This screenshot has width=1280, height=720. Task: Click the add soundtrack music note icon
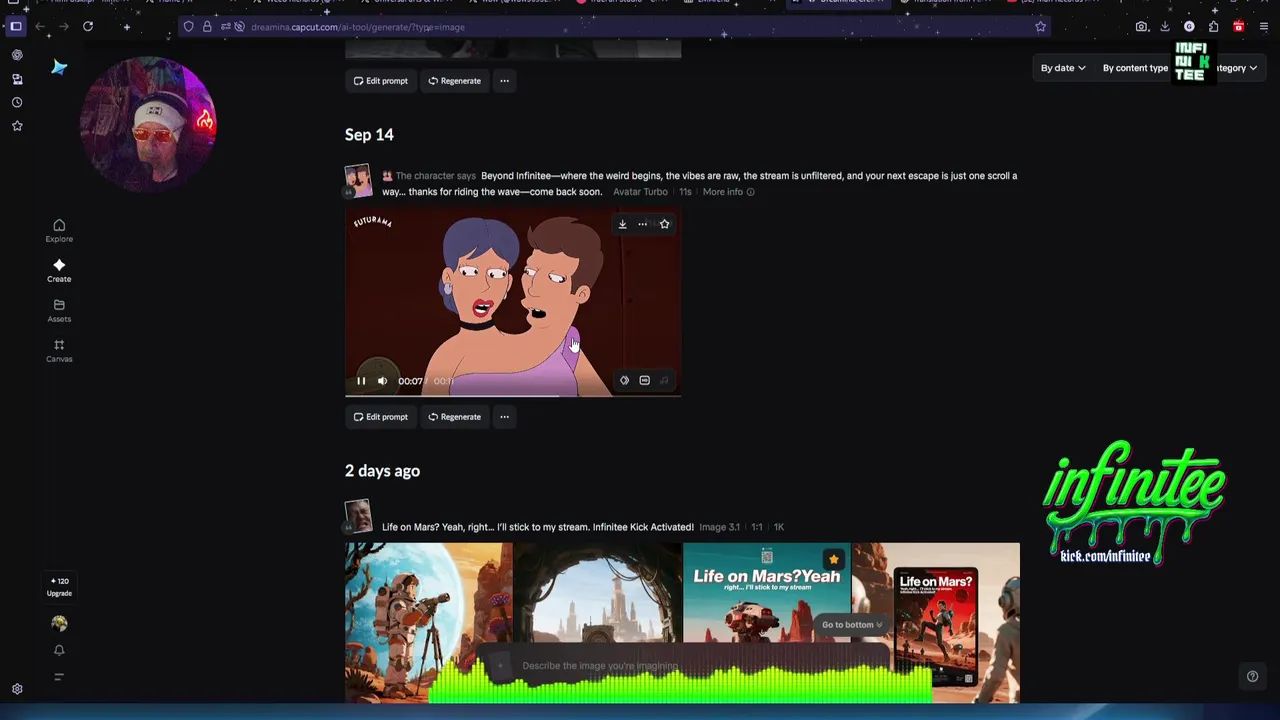[x=664, y=381]
